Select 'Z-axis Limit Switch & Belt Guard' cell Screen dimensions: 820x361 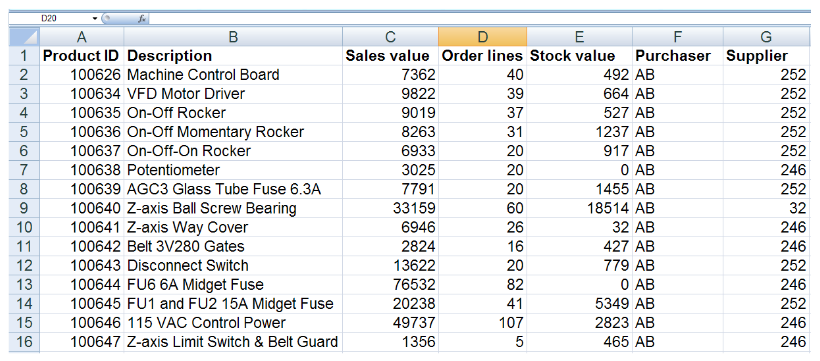(x=233, y=342)
